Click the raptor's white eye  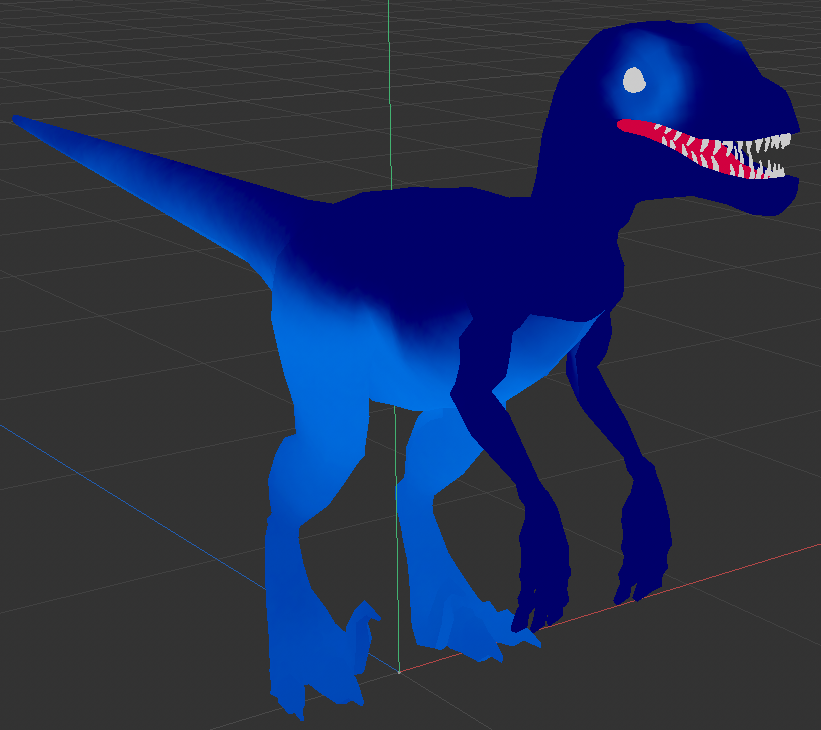click(633, 80)
